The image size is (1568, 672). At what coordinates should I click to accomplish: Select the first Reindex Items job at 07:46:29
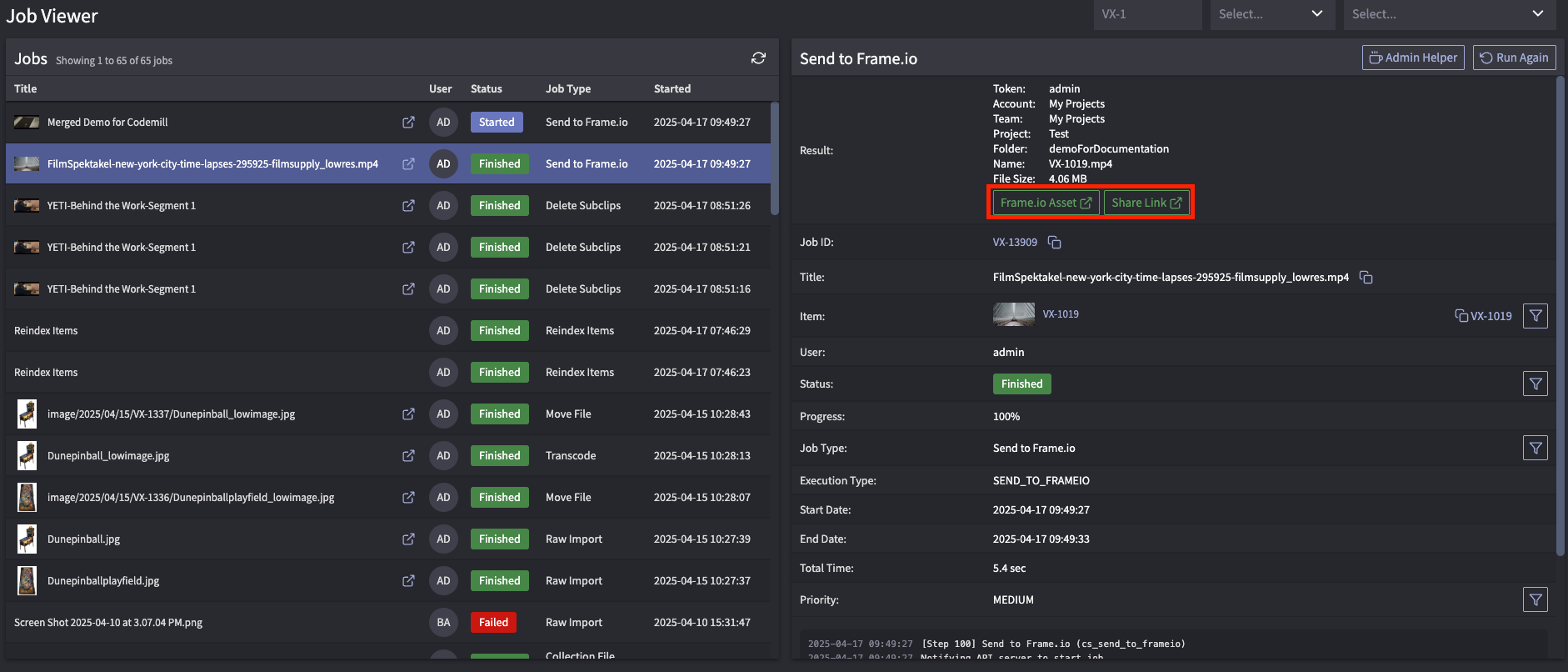coord(388,331)
